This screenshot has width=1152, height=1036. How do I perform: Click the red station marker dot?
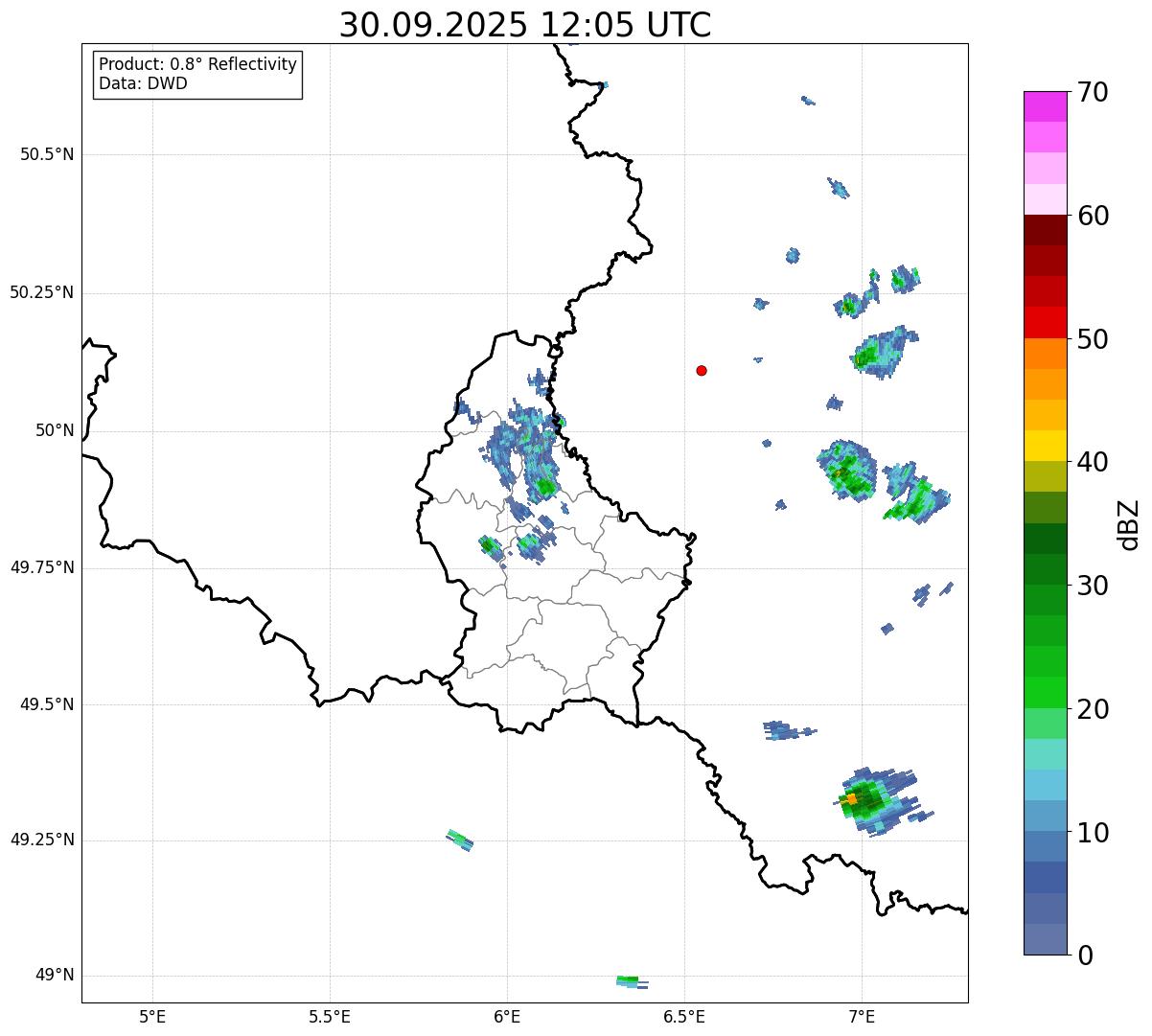[x=702, y=370]
